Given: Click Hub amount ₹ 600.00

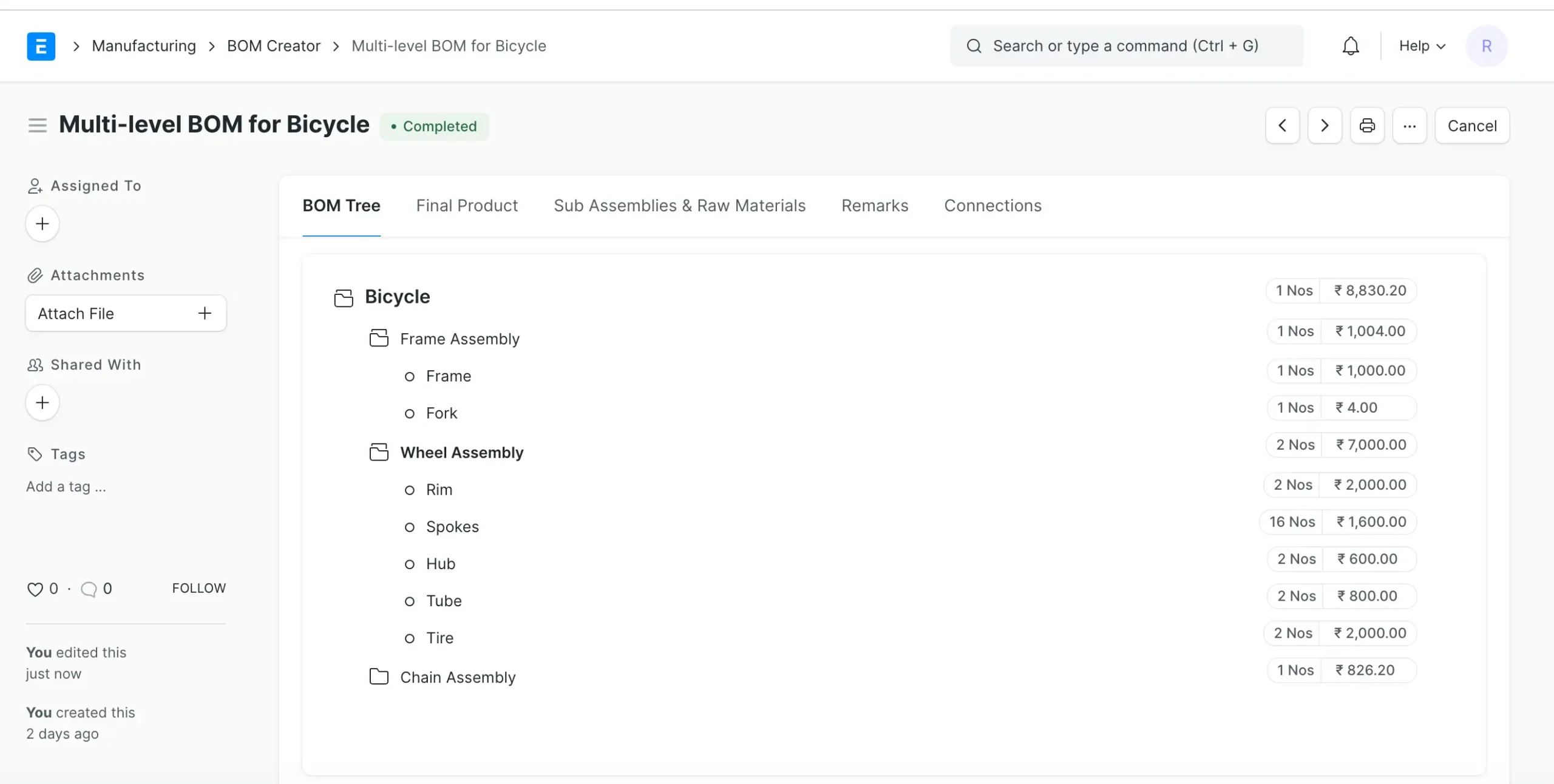Looking at the screenshot, I should [1367, 559].
